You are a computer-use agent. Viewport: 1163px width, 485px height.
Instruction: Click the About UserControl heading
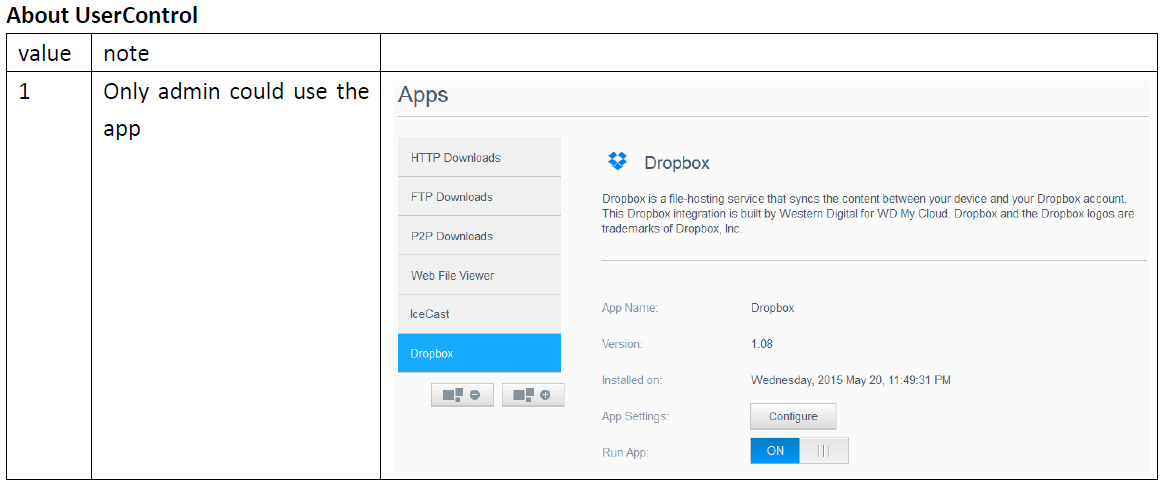[x=102, y=16]
